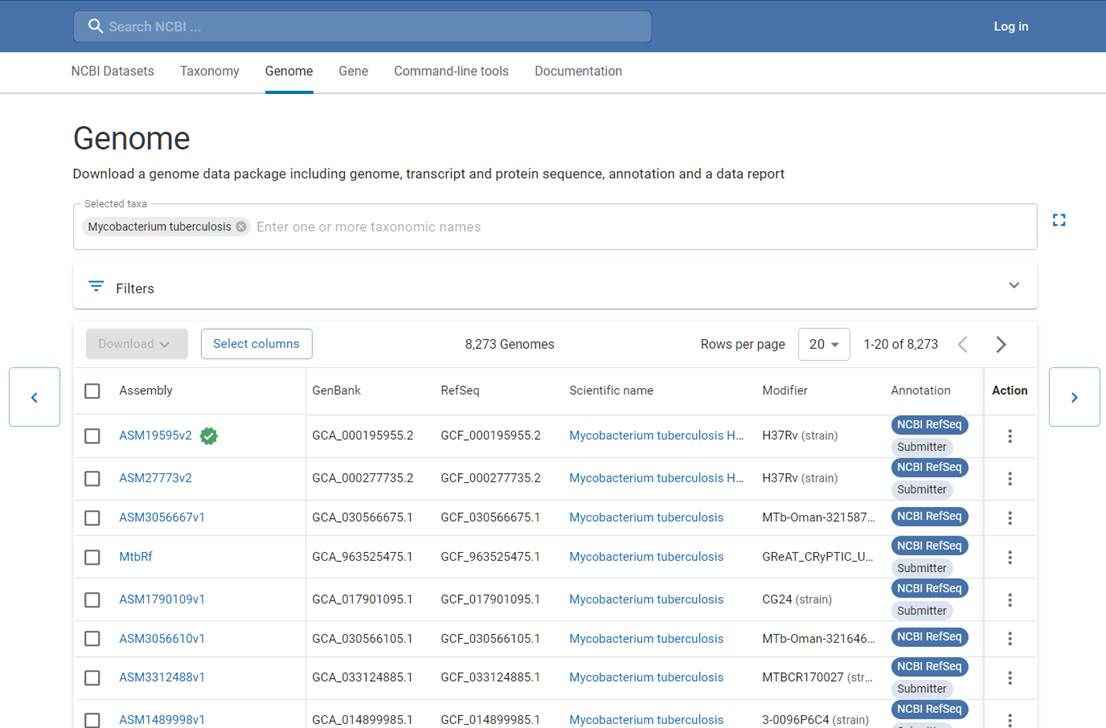Open the Taxonomy tab
Screen dimensions: 1106x728
[x=209, y=71]
